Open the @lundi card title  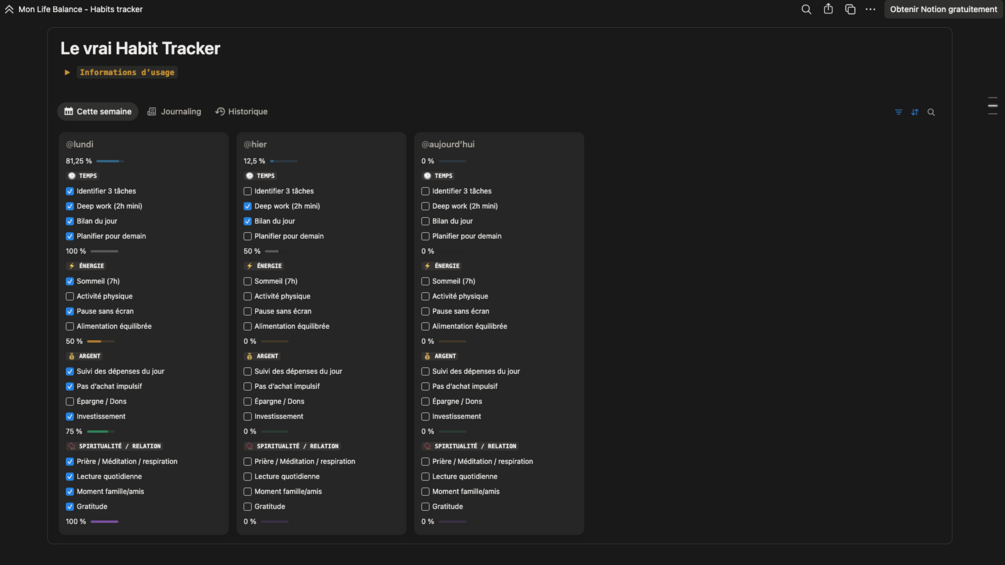pyautogui.click(x=80, y=144)
